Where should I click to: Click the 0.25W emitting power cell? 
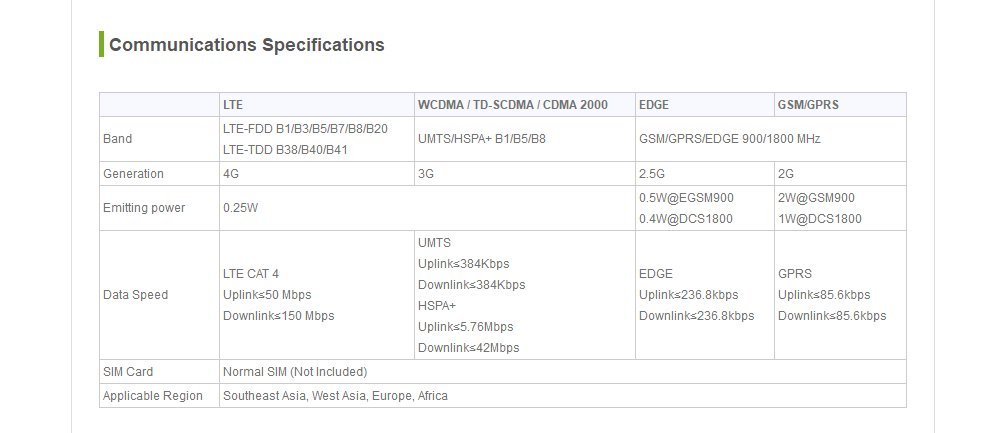[x=240, y=208]
